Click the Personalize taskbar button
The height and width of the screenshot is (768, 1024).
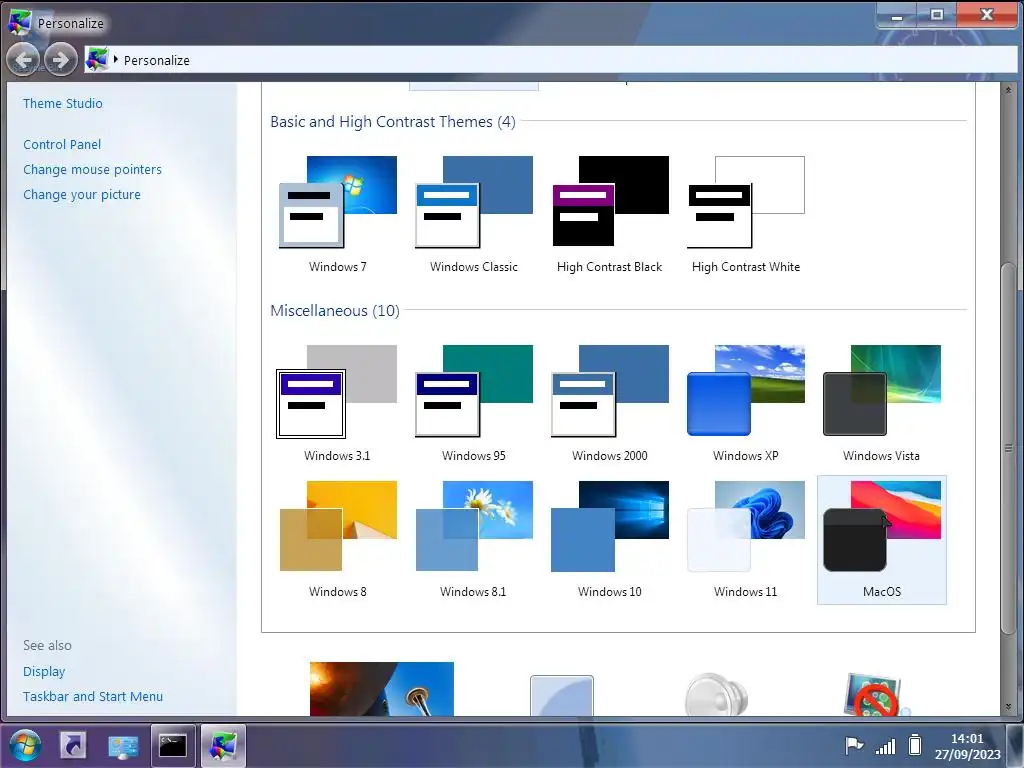(x=223, y=745)
